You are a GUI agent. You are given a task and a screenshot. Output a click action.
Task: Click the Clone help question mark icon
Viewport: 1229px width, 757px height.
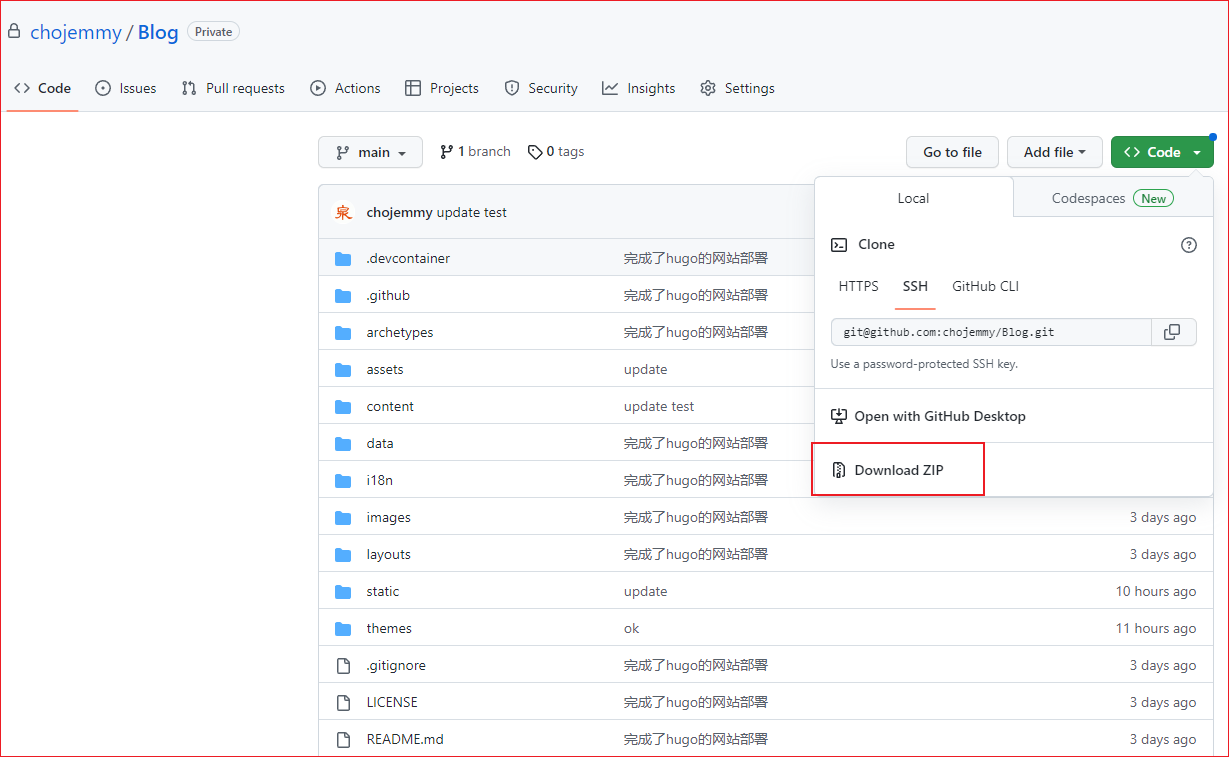pyautogui.click(x=1189, y=245)
